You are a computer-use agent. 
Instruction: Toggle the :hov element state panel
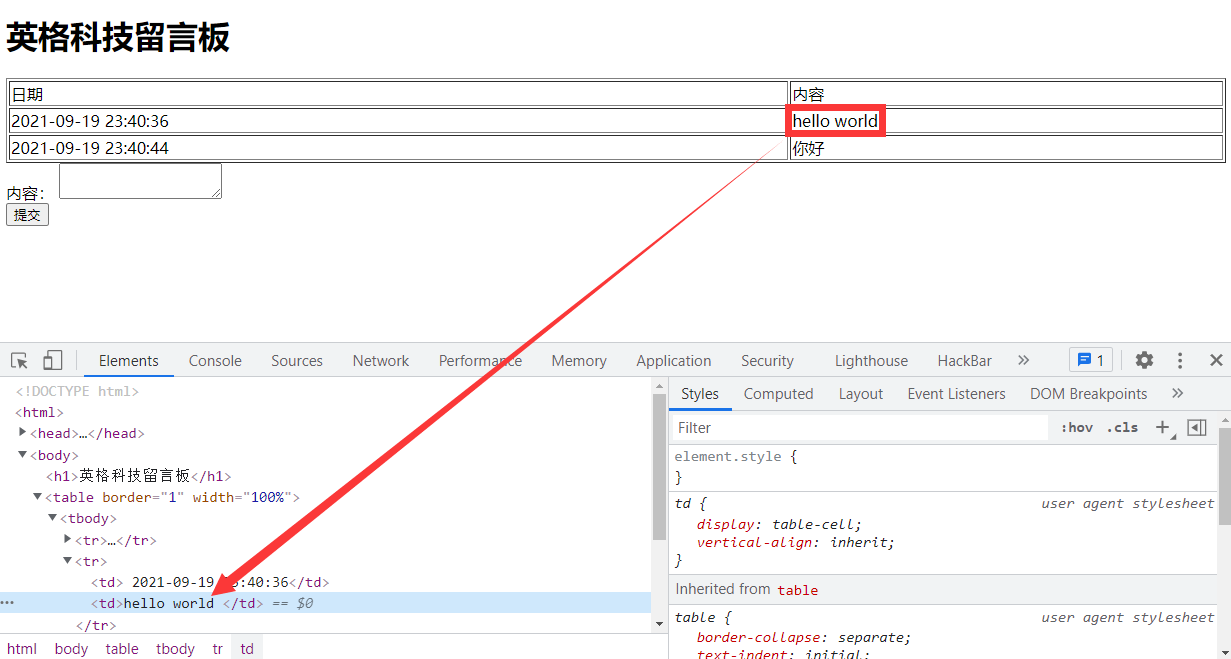coord(1077,428)
